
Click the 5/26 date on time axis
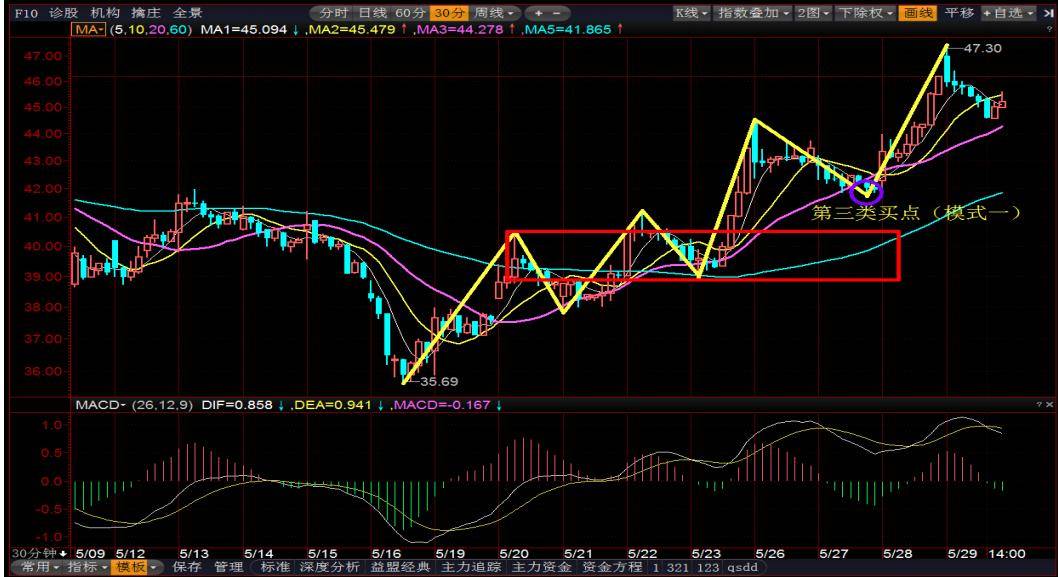771,553
